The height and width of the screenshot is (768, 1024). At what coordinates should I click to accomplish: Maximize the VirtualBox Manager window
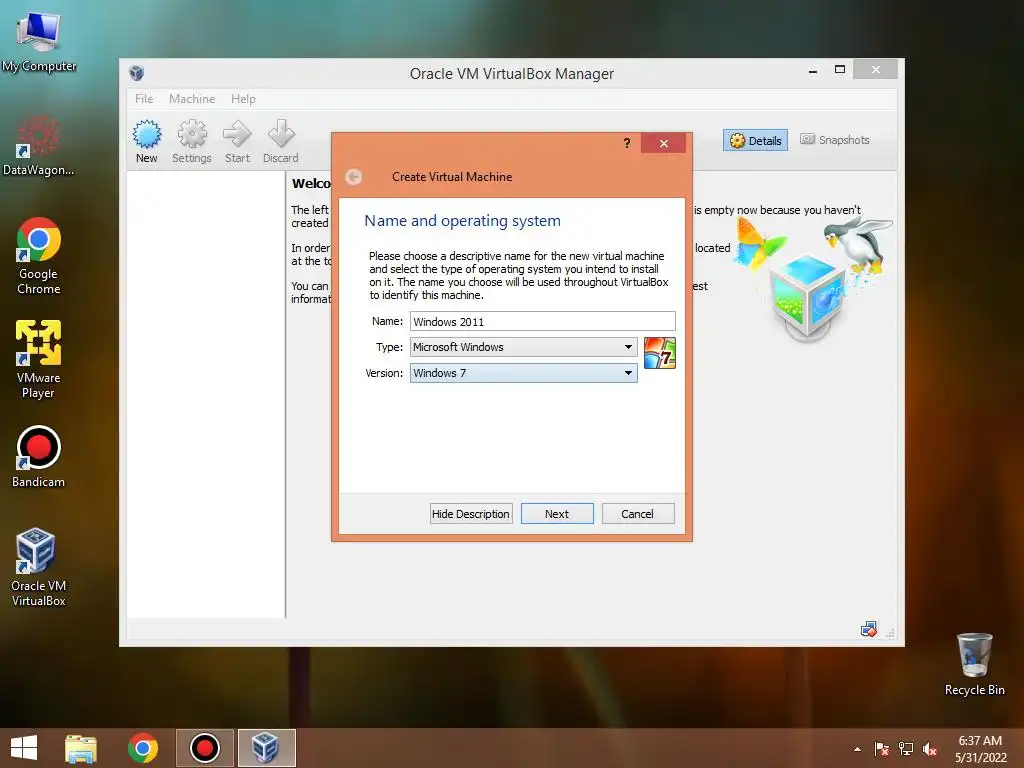pos(840,69)
